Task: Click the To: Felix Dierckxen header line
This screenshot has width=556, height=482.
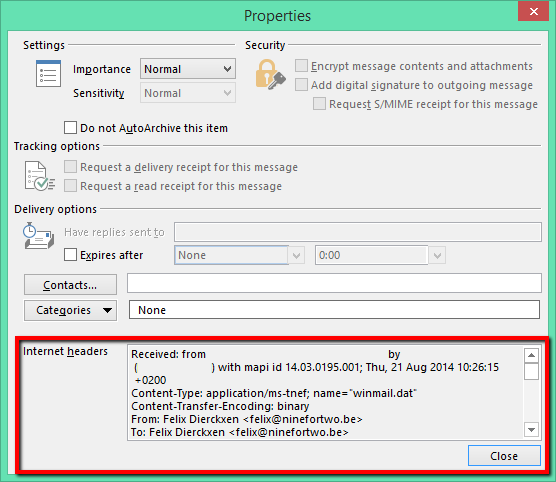Action: point(240,432)
